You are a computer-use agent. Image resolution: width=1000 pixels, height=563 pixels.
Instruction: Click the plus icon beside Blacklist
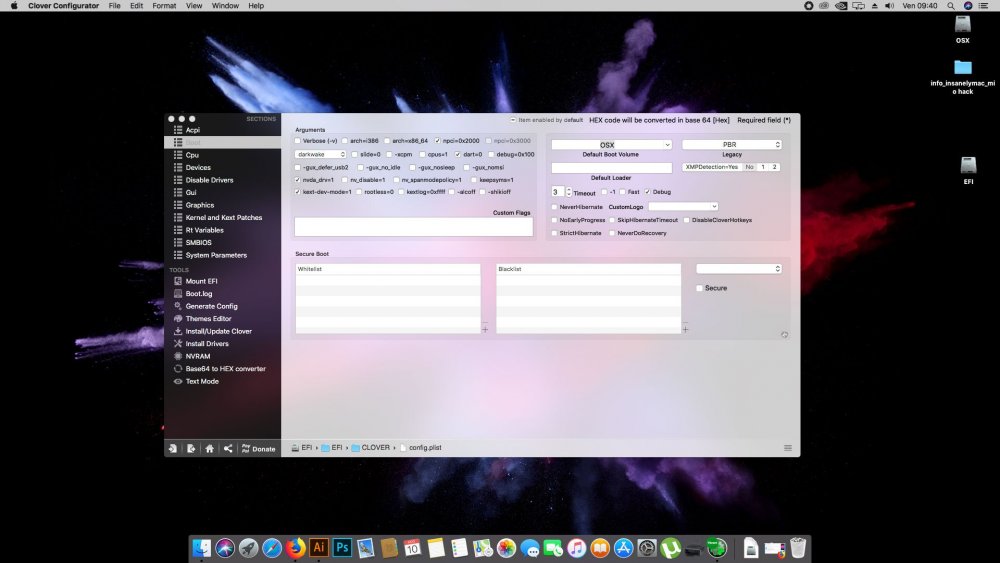(686, 330)
